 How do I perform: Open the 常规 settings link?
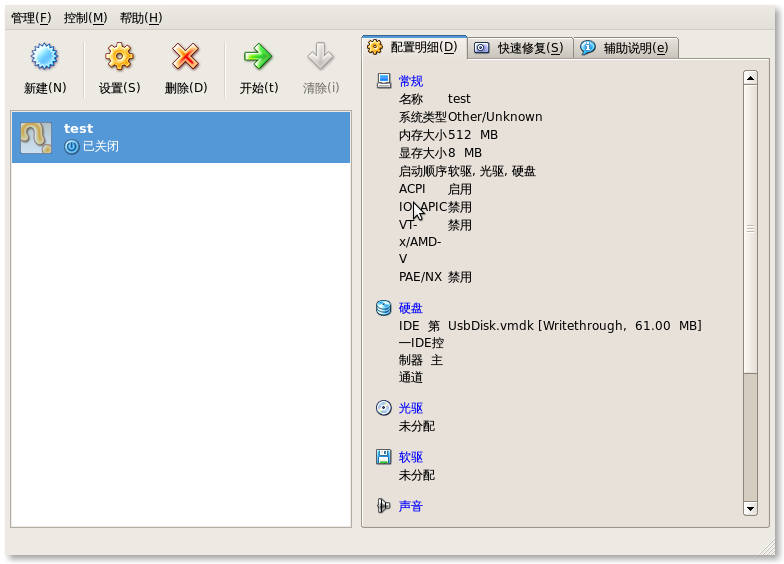(411, 81)
